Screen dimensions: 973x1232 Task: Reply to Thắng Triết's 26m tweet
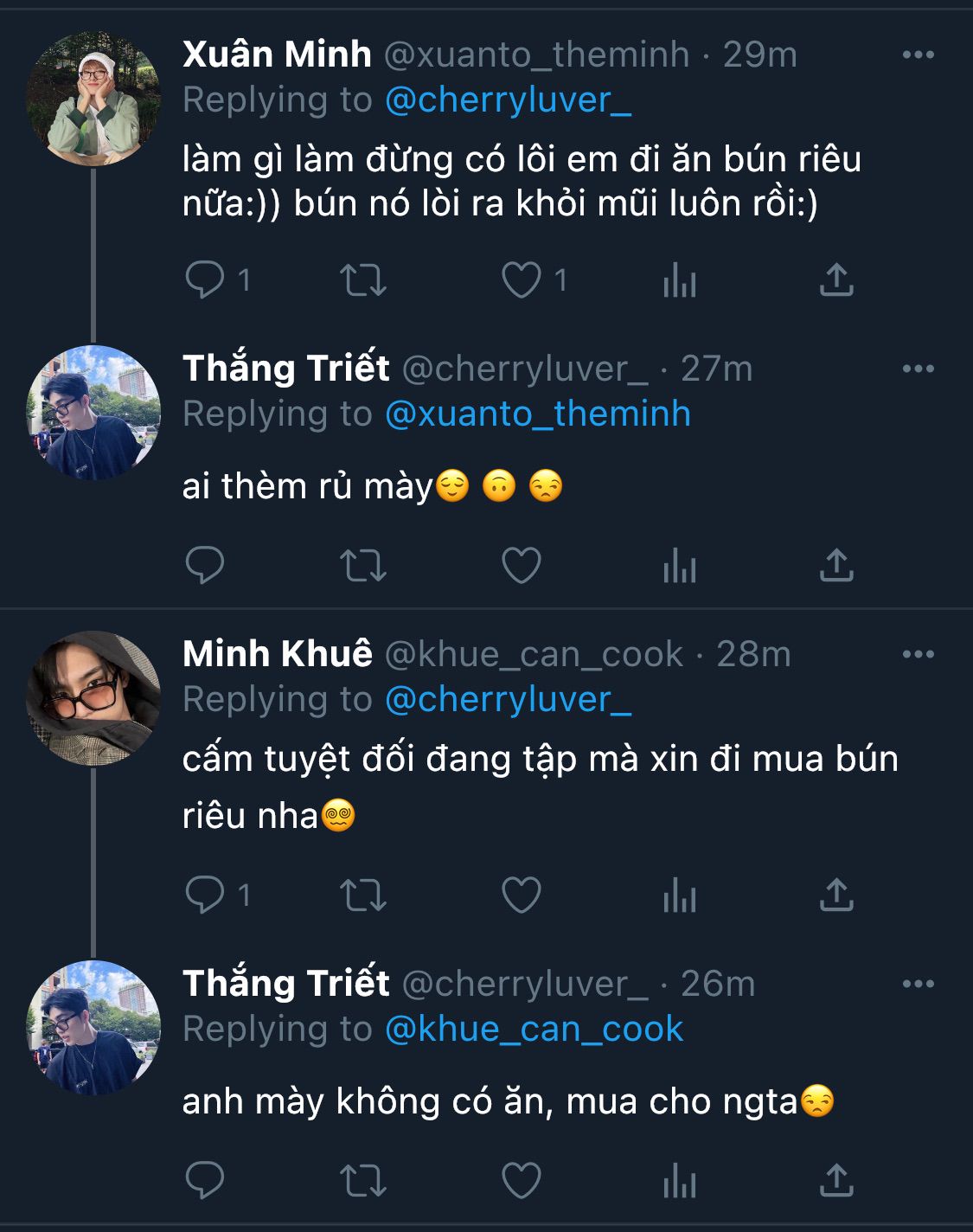[x=205, y=1181]
